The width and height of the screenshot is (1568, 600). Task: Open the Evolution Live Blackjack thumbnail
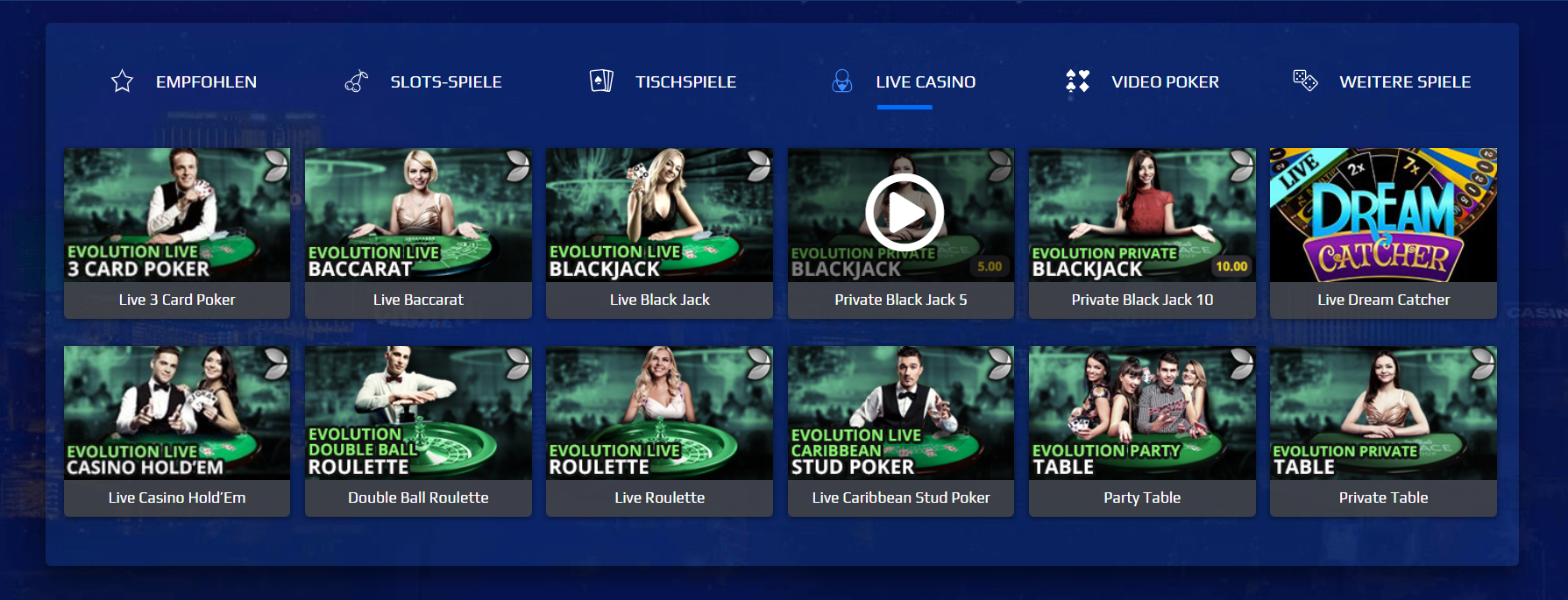coord(659,215)
